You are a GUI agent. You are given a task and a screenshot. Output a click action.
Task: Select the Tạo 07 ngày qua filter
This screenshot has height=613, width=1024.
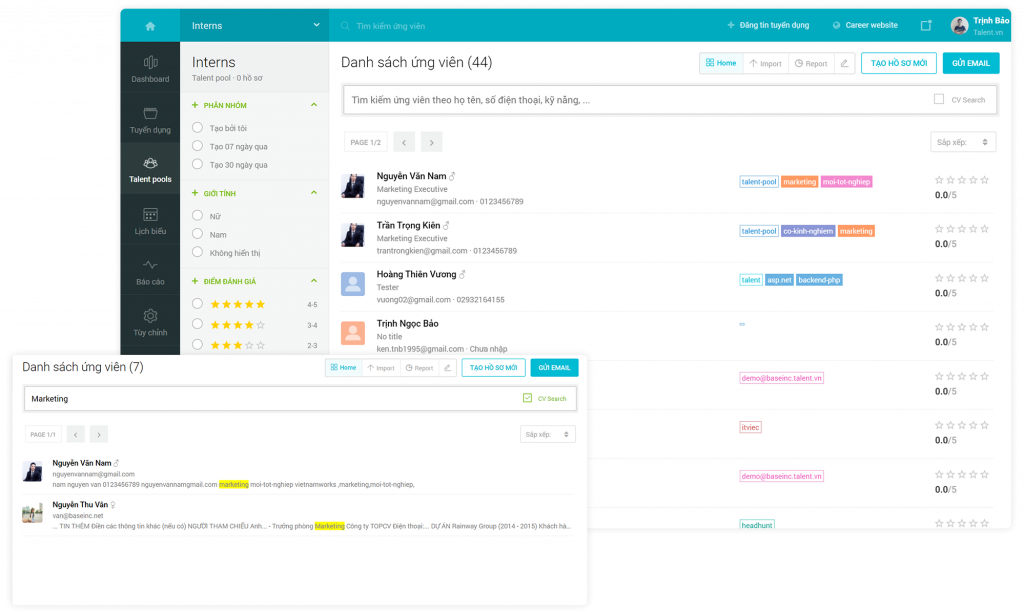[x=198, y=146]
